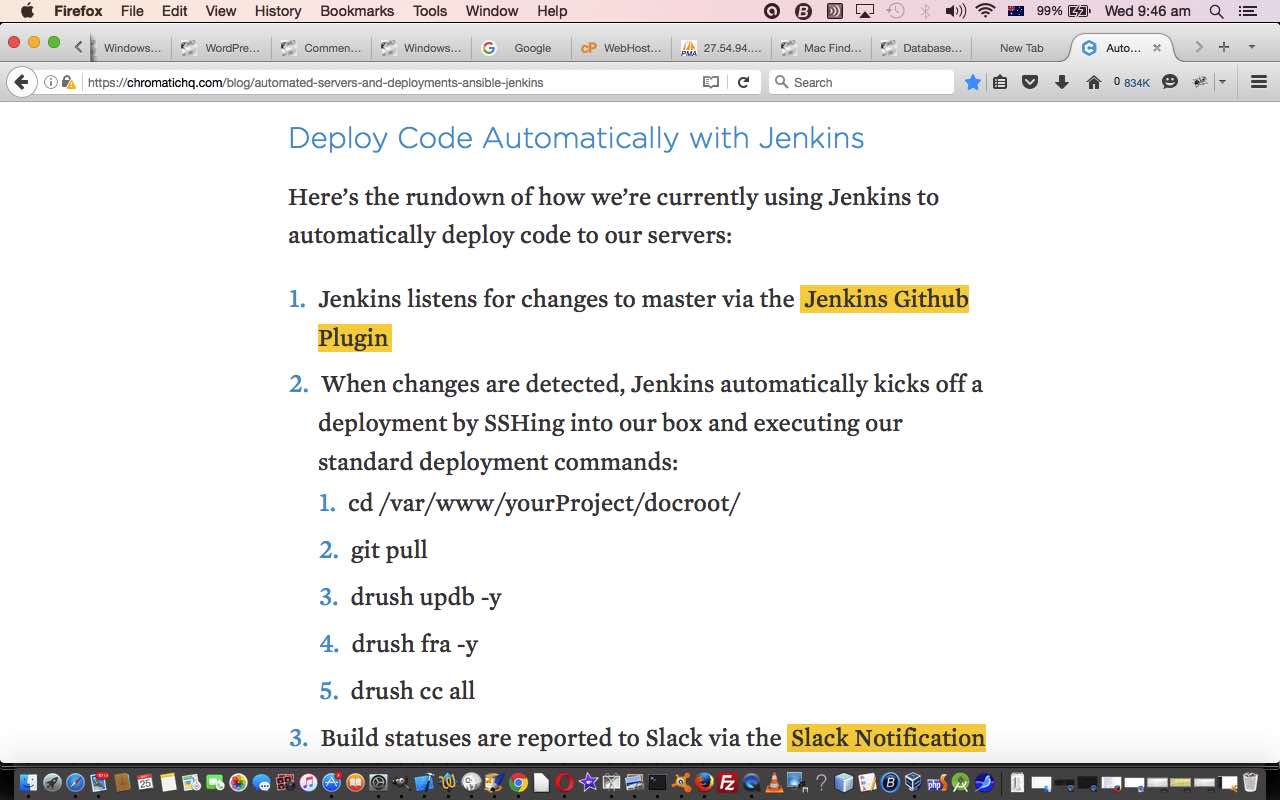The width and height of the screenshot is (1280, 800).
Task: Open Calendar from the Dock
Action: [145, 783]
